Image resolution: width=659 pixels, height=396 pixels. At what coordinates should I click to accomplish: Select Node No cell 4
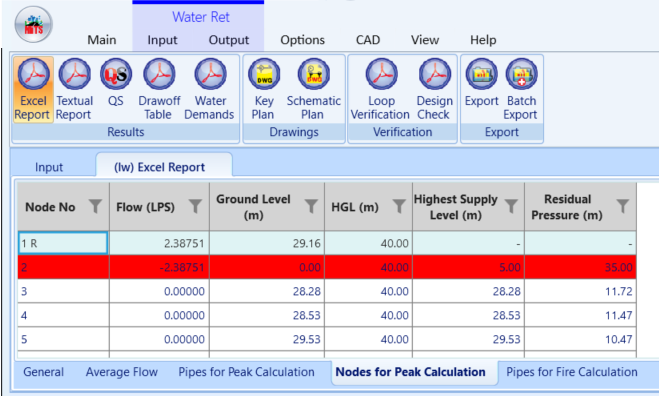(63, 315)
